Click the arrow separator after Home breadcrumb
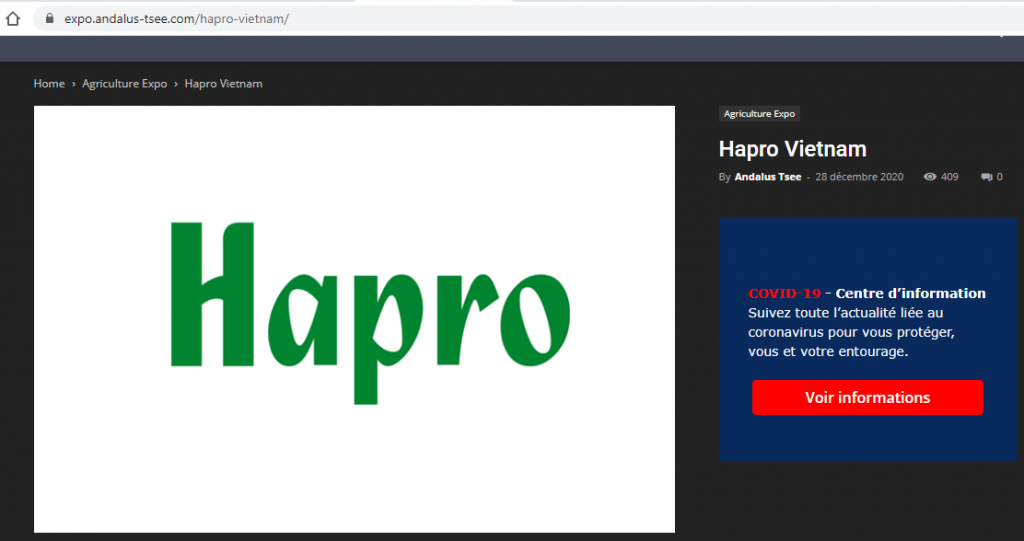Image resolution: width=1024 pixels, height=541 pixels. tap(74, 84)
